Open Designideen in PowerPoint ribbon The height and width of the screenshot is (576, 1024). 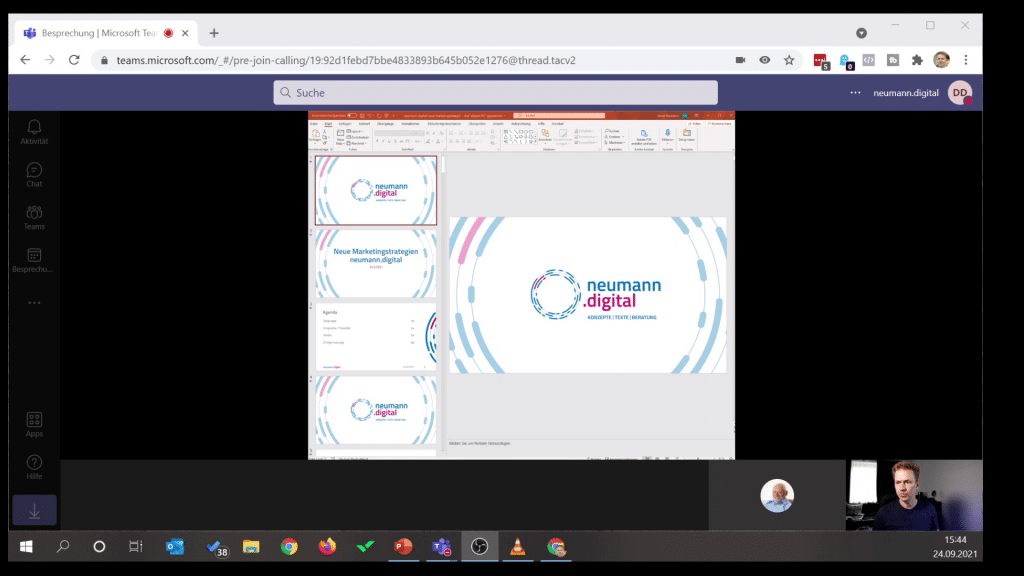pyautogui.click(x=686, y=136)
